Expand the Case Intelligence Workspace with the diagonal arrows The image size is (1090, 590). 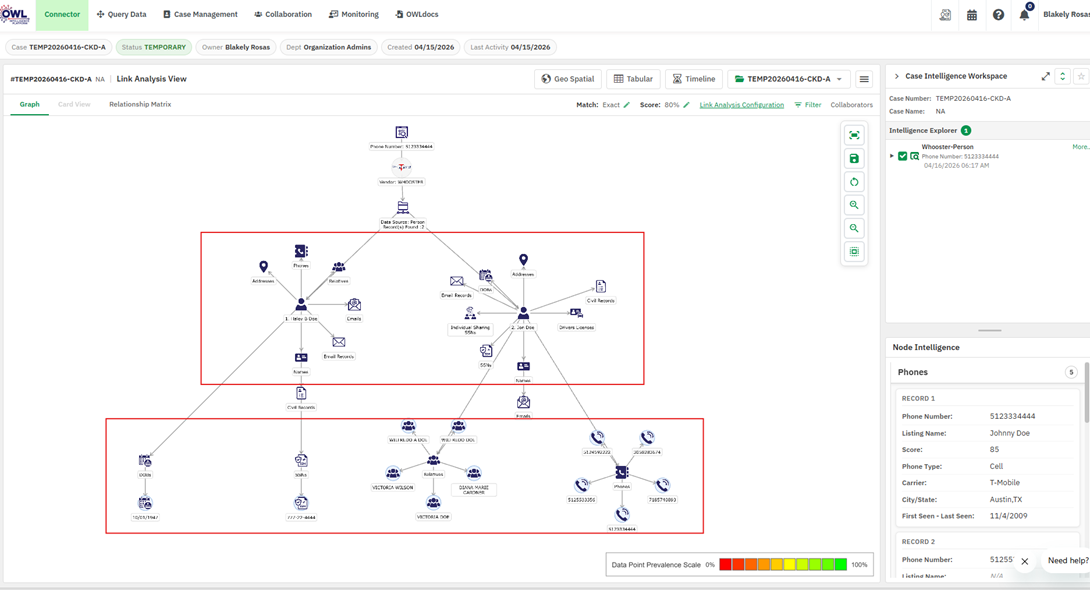[x=1046, y=76]
